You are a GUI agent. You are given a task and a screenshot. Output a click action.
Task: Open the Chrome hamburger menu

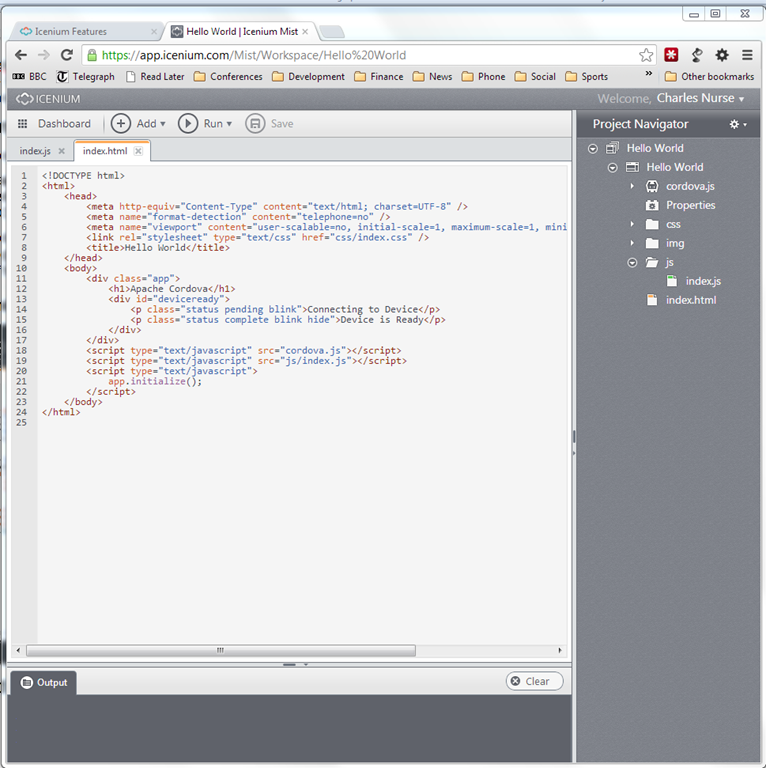(x=747, y=55)
